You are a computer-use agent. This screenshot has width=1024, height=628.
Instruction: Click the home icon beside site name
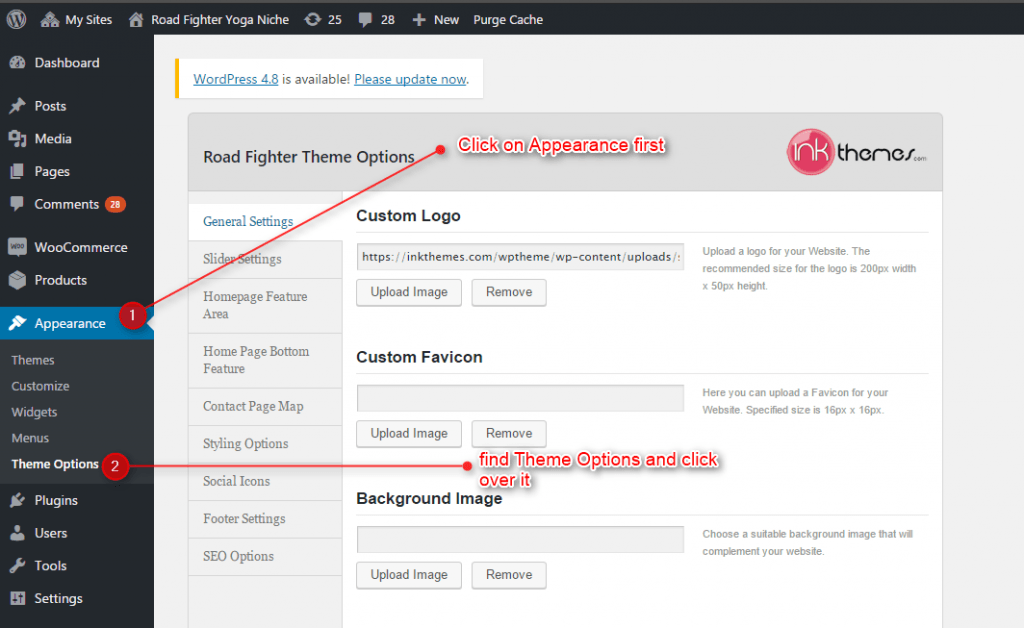(136, 20)
